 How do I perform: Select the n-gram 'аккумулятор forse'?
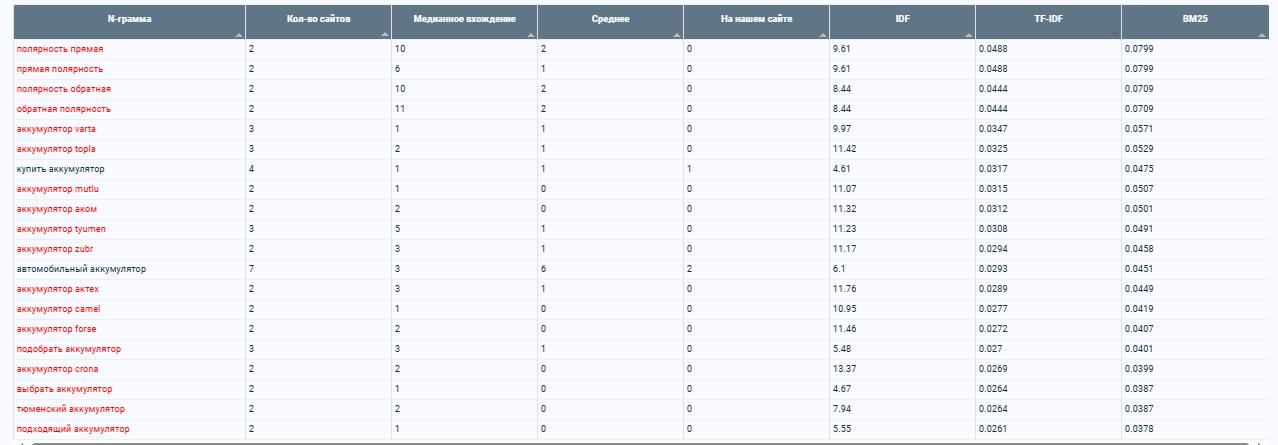pyautogui.click(x=57, y=329)
